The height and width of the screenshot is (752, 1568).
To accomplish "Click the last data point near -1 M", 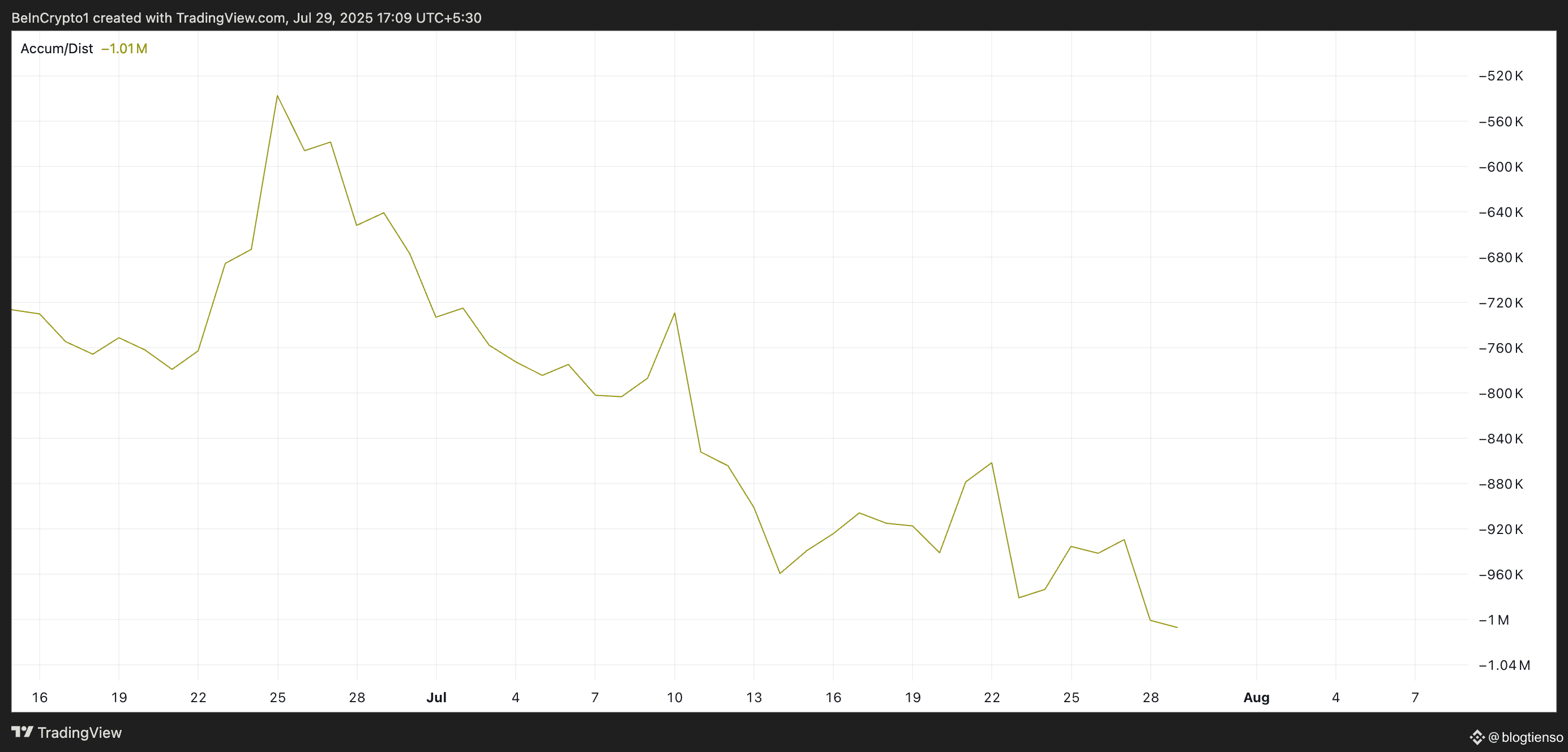I will [1177, 627].
